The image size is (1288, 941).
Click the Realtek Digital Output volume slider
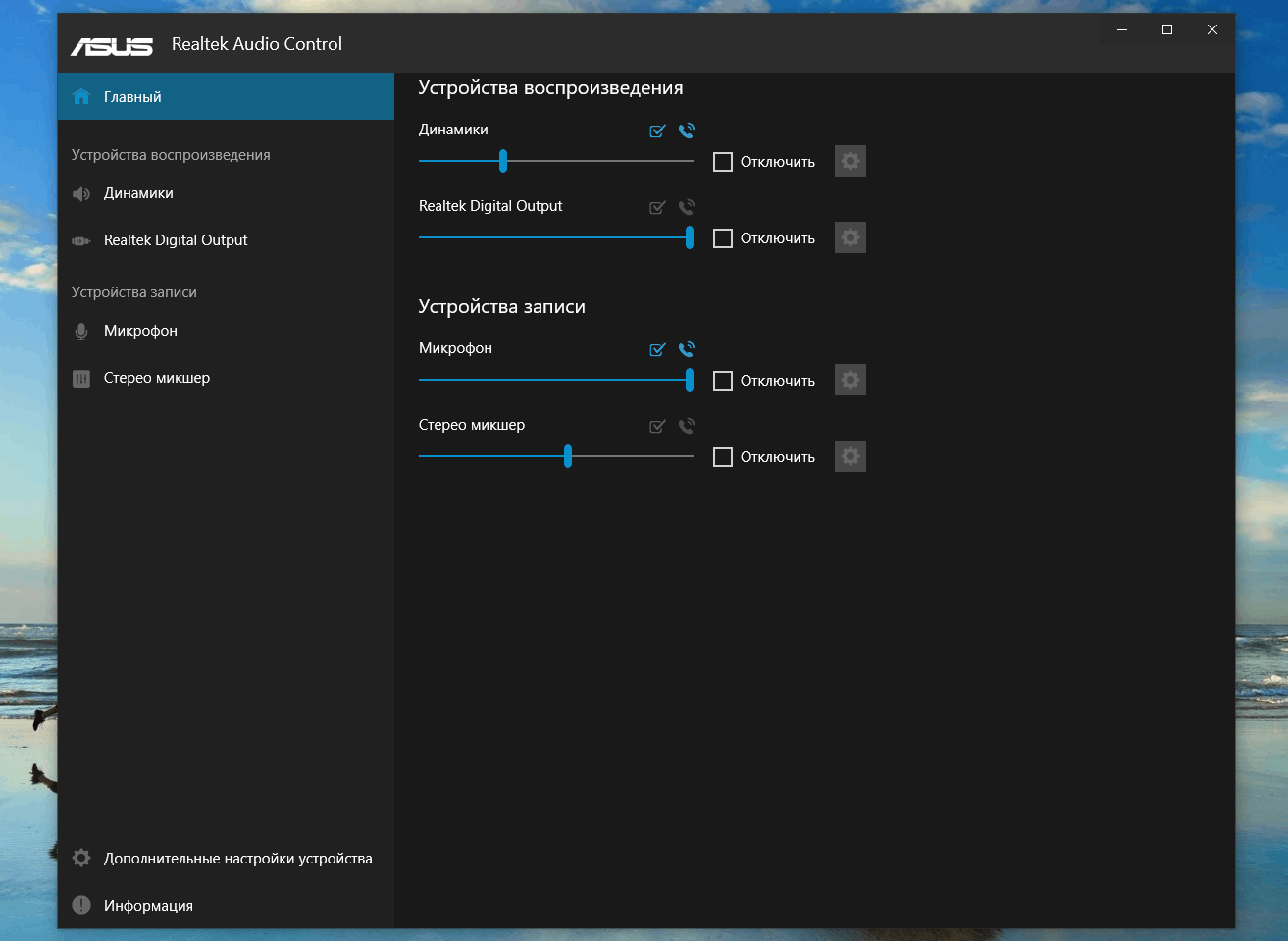point(556,237)
